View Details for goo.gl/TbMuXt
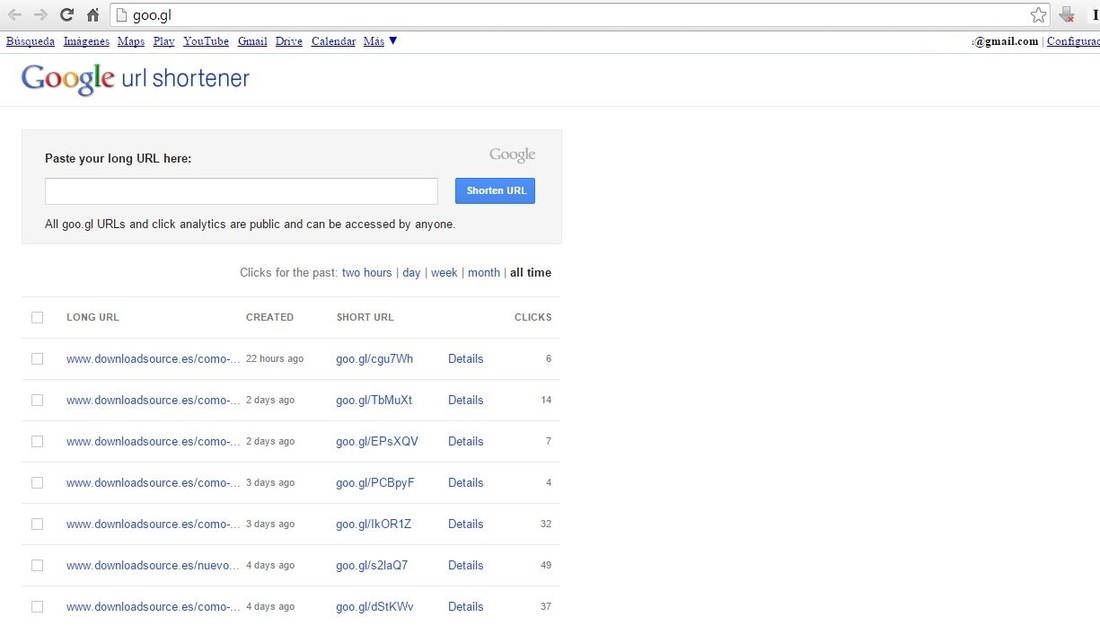Screen dimensions: 1100x626 pyautogui.click(x=466, y=400)
